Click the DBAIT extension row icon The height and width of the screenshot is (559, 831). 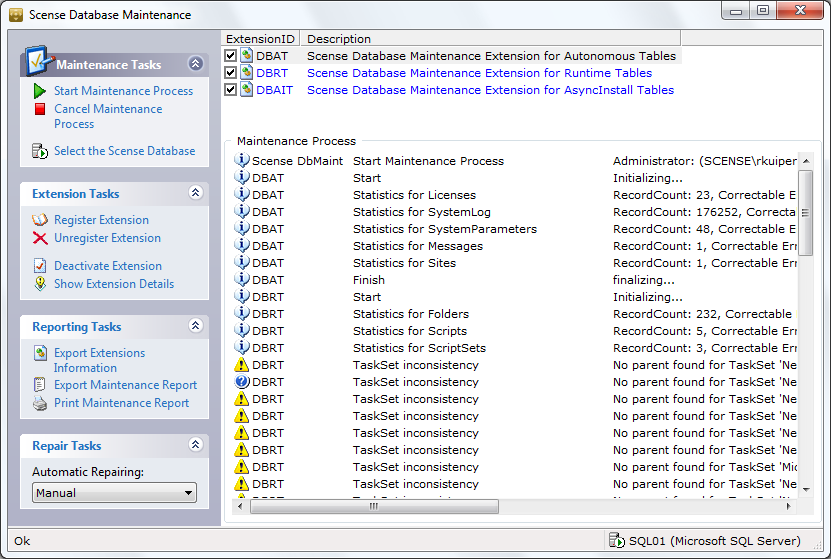coord(246,89)
